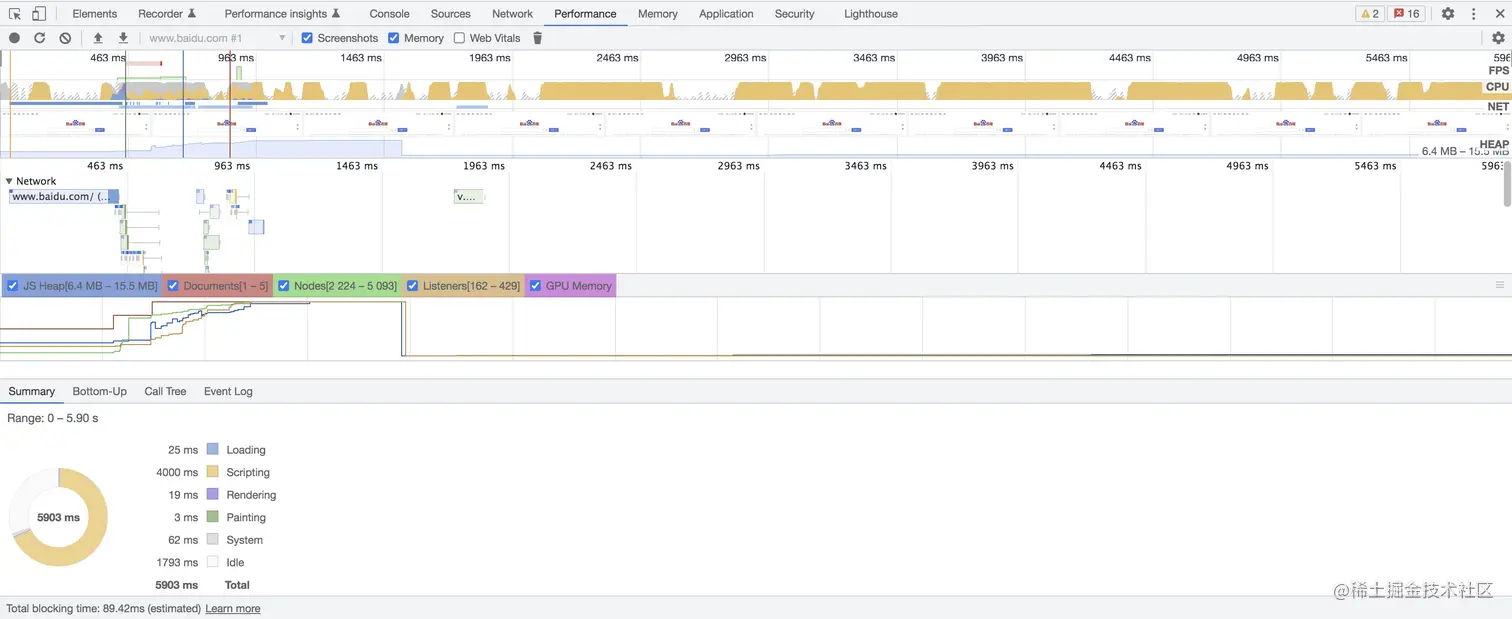
Task: Click the www.baidu.com/ network request bar
Action: (64, 196)
